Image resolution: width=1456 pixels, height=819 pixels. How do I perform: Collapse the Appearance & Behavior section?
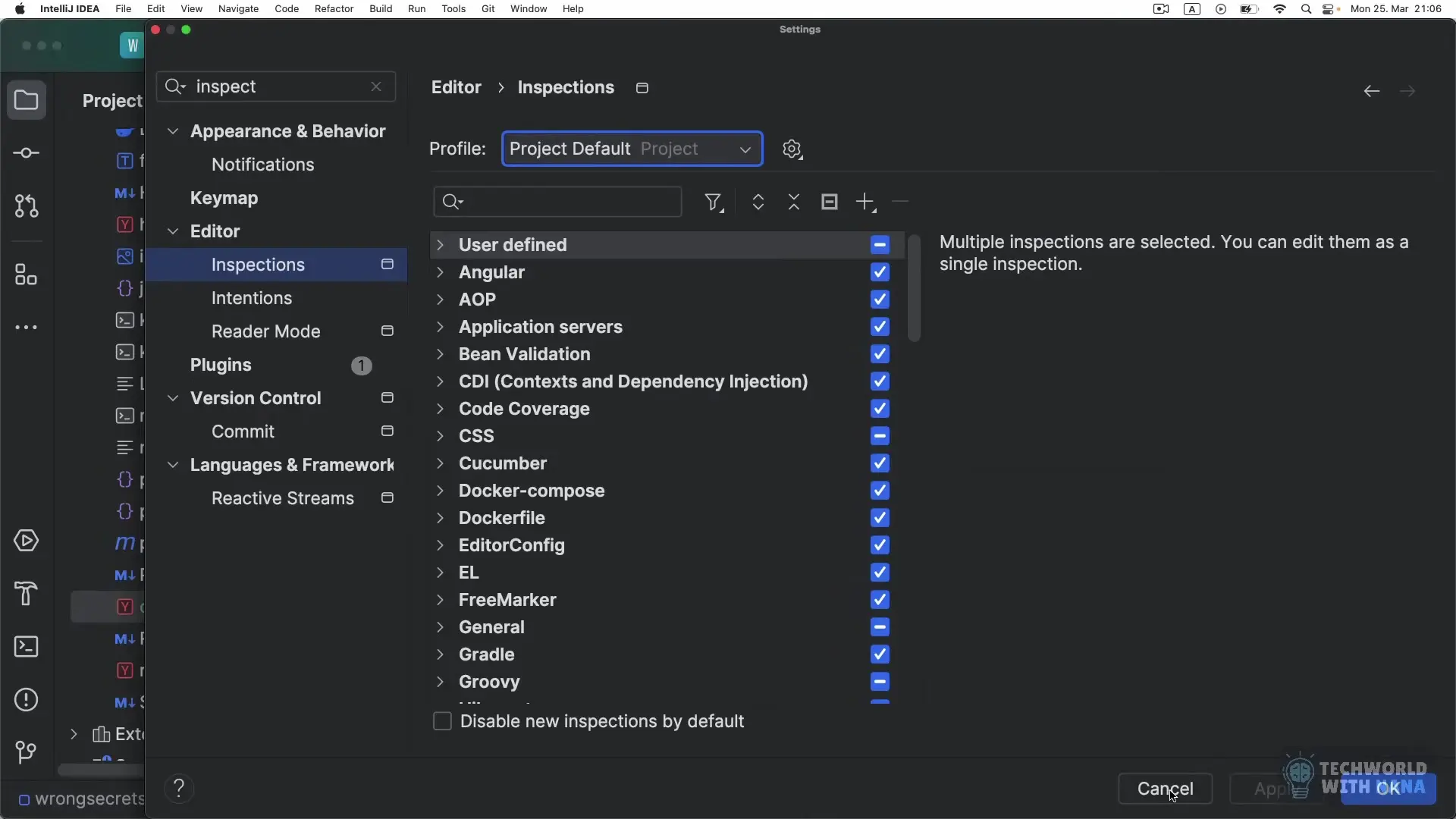coord(173,131)
